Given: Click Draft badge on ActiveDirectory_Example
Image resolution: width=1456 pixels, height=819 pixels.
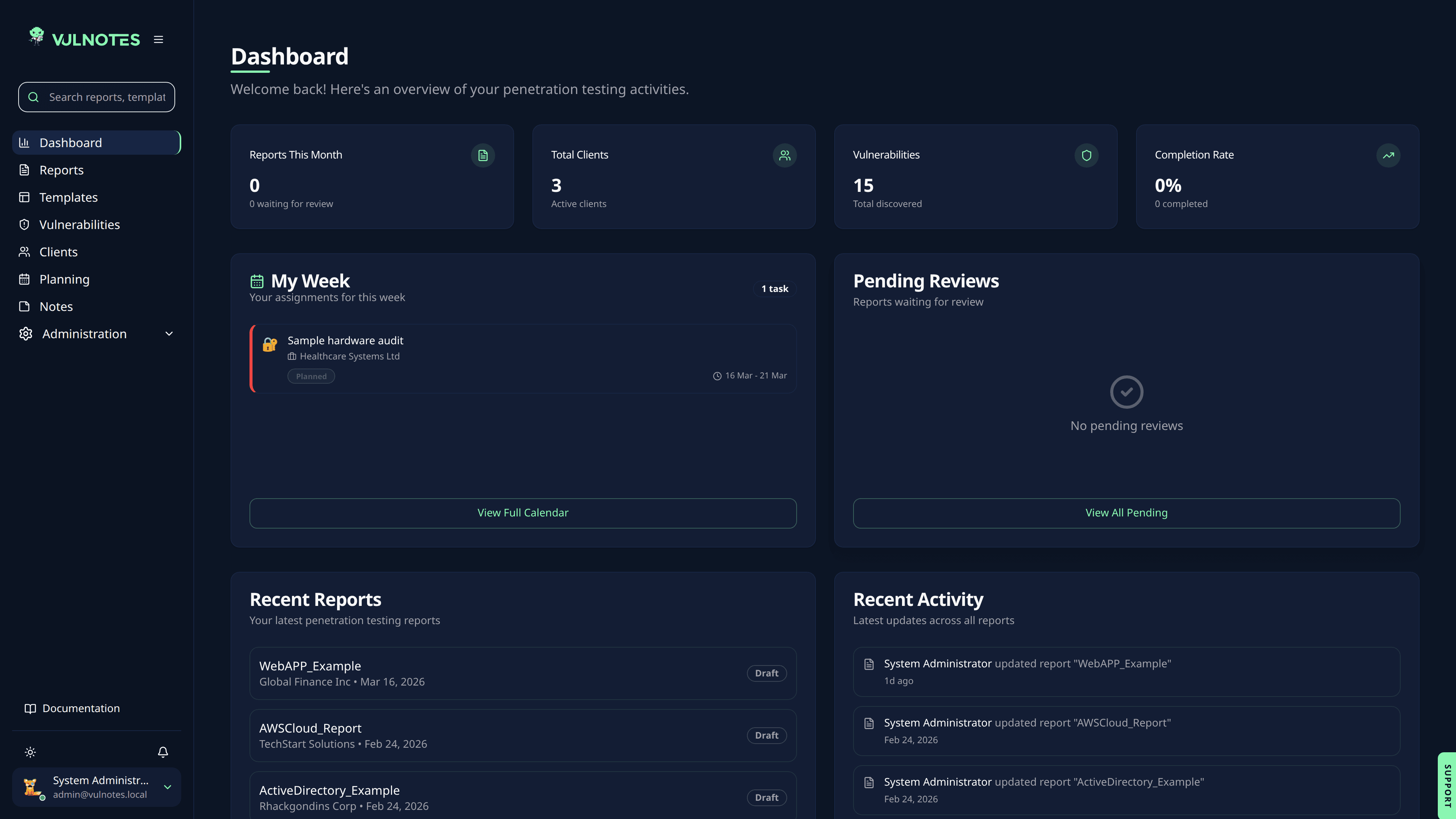Looking at the screenshot, I should click(x=766, y=798).
